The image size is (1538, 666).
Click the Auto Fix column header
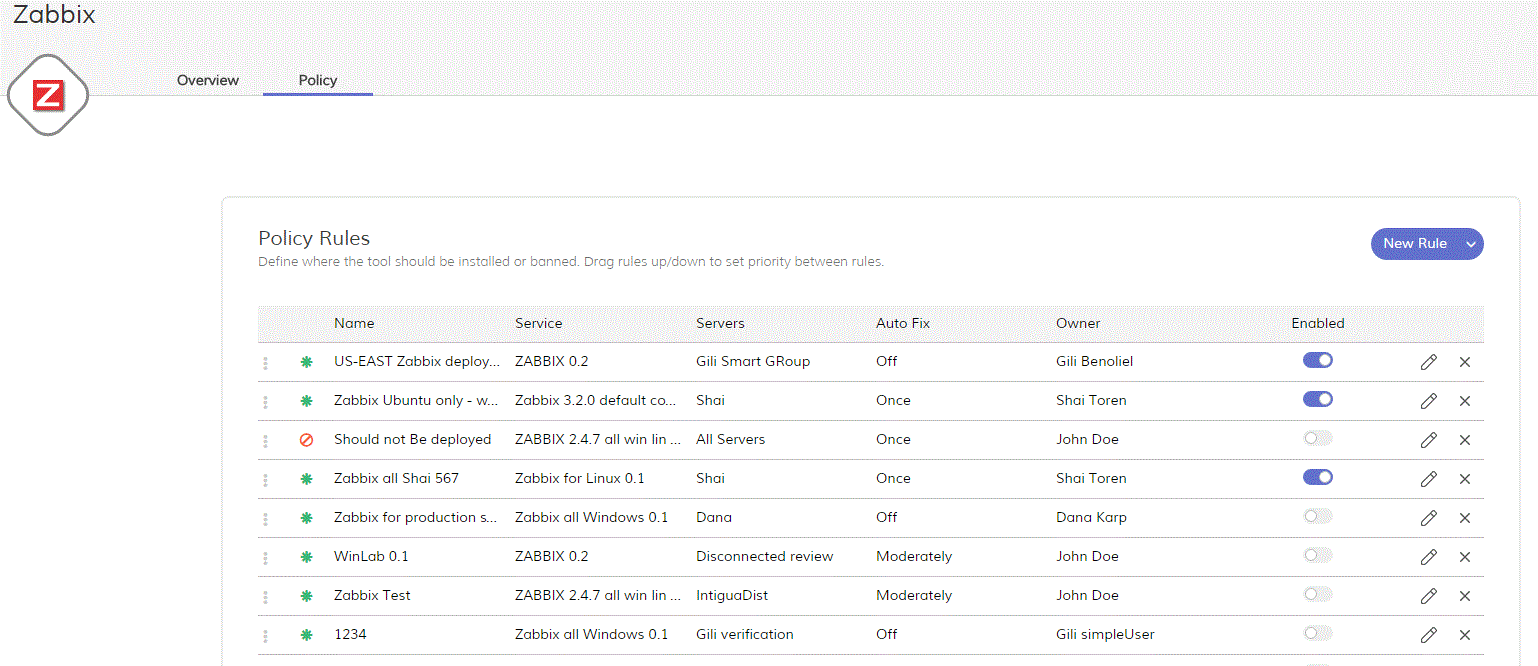coord(903,323)
